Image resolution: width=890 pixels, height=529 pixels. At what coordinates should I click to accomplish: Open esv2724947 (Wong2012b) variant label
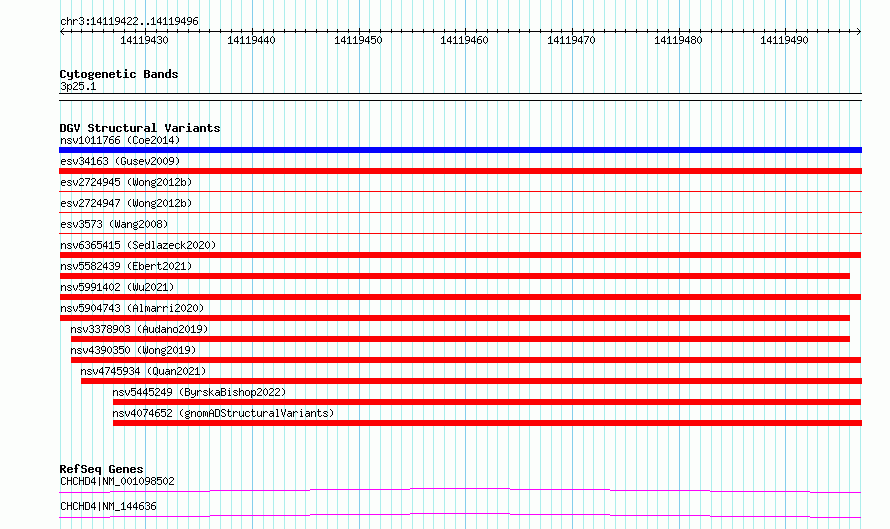click(x=126, y=203)
